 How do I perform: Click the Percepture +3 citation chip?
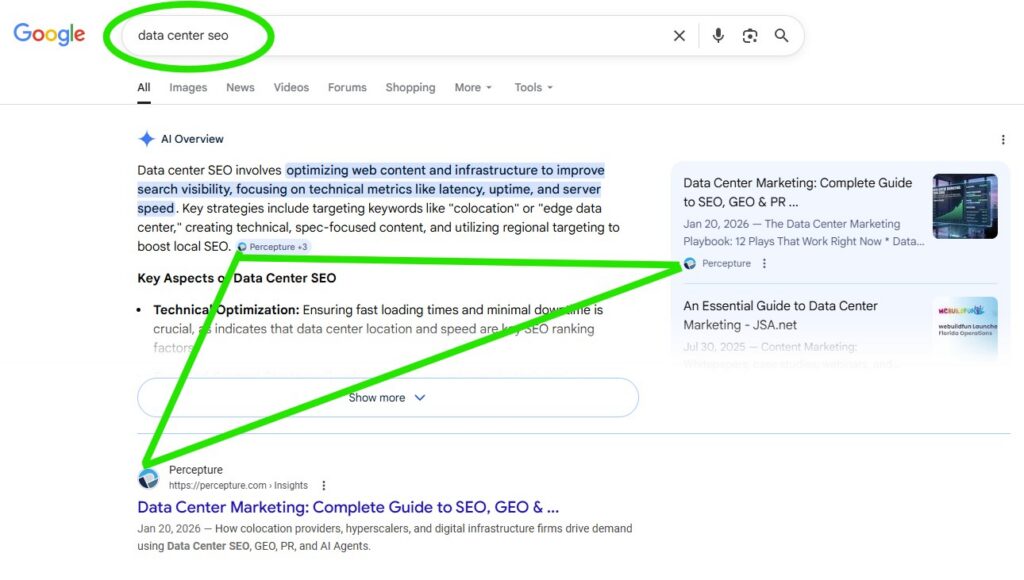click(x=272, y=247)
